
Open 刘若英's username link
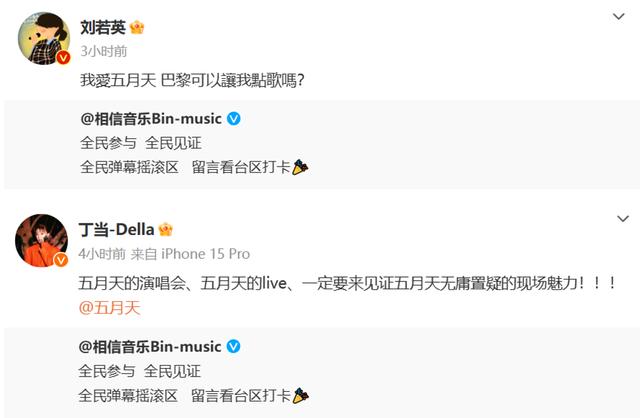coord(103,28)
